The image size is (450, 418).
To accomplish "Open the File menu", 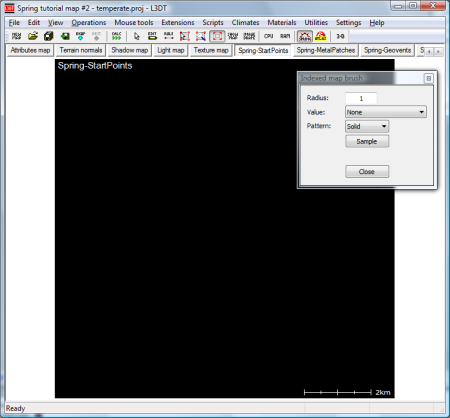I will click(x=14, y=23).
